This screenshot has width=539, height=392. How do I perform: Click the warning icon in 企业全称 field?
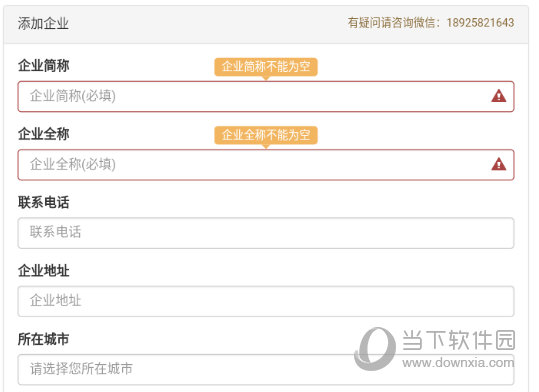pyautogui.click(x=498, y=164)
